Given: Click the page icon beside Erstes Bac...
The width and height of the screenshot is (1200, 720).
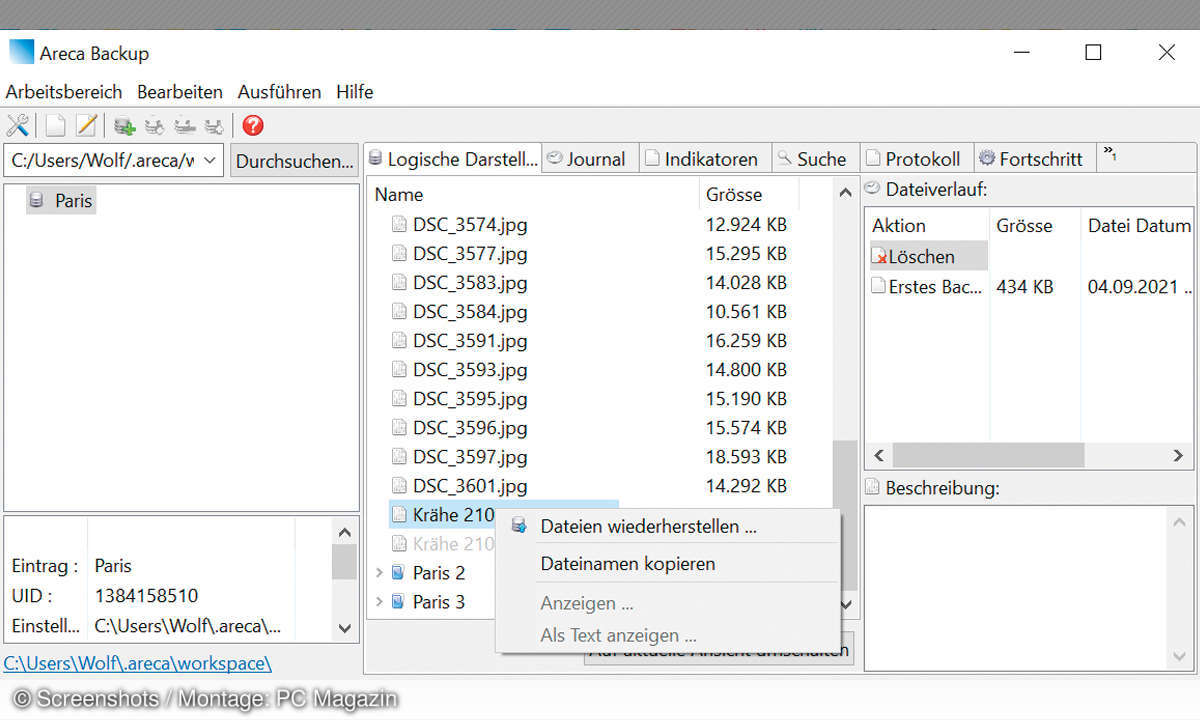Looking at the screenshot, I should pos(879,286).
